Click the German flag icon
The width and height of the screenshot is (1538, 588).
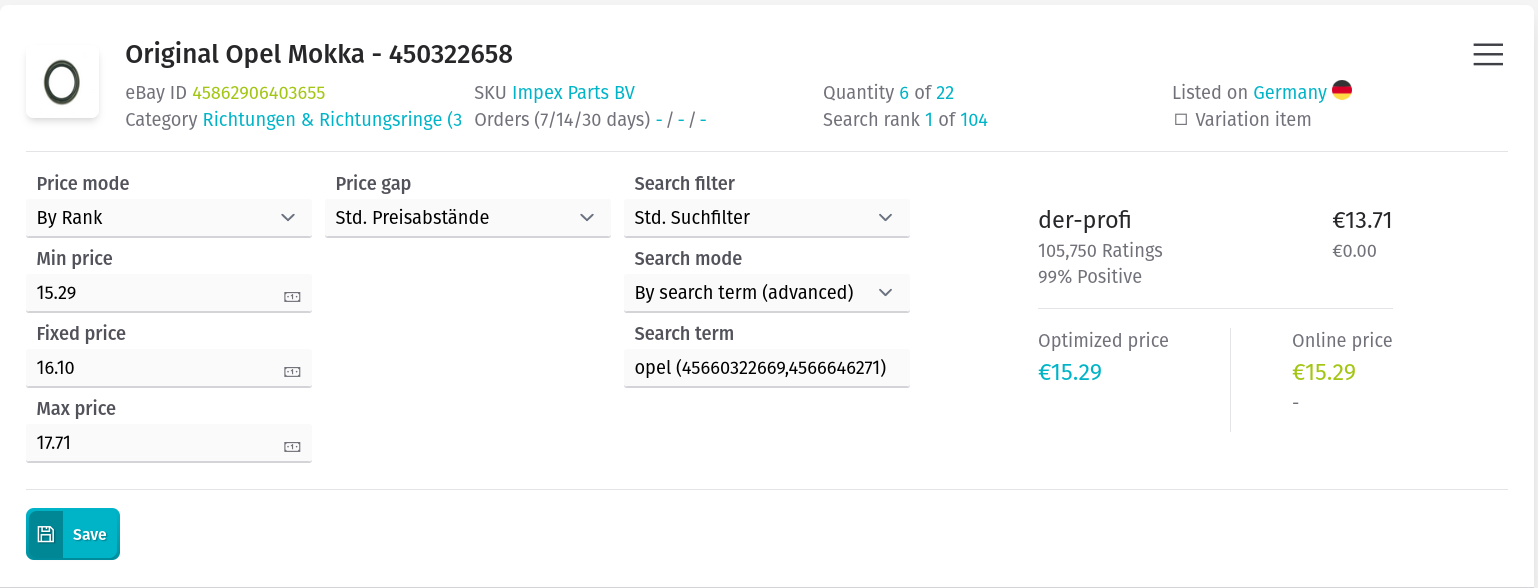pos(1342,91)
